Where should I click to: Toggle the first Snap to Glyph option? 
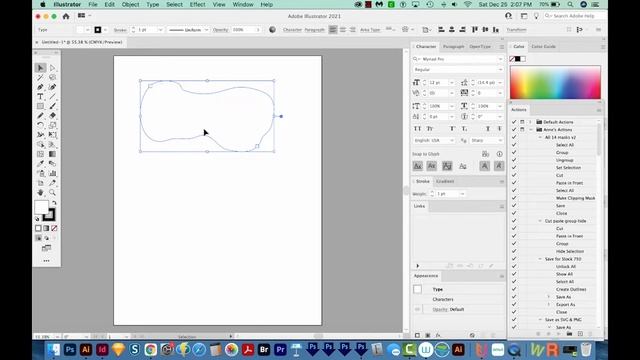(x=418, y=166)
